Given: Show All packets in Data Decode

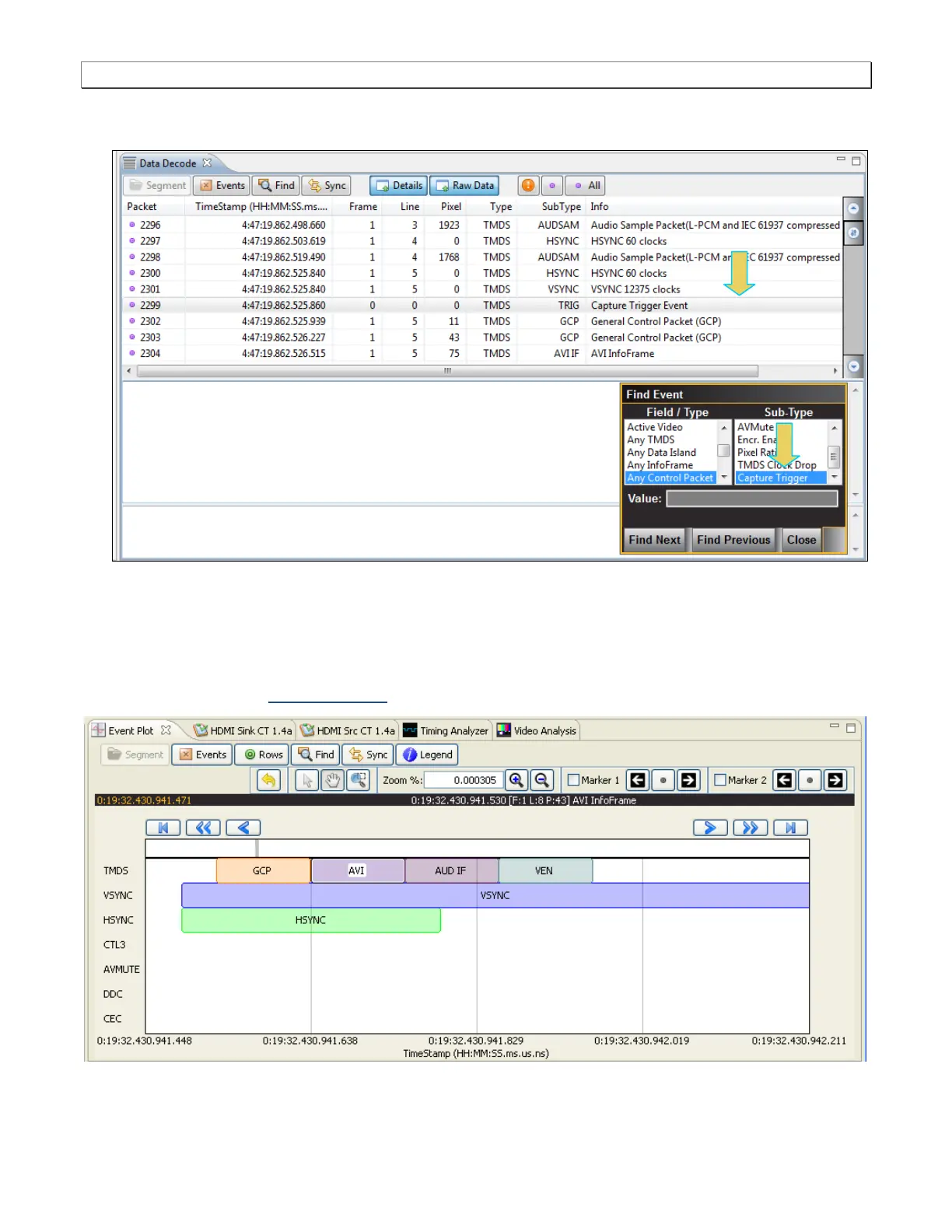Looking at the screenshot, I should click(586, 186).
